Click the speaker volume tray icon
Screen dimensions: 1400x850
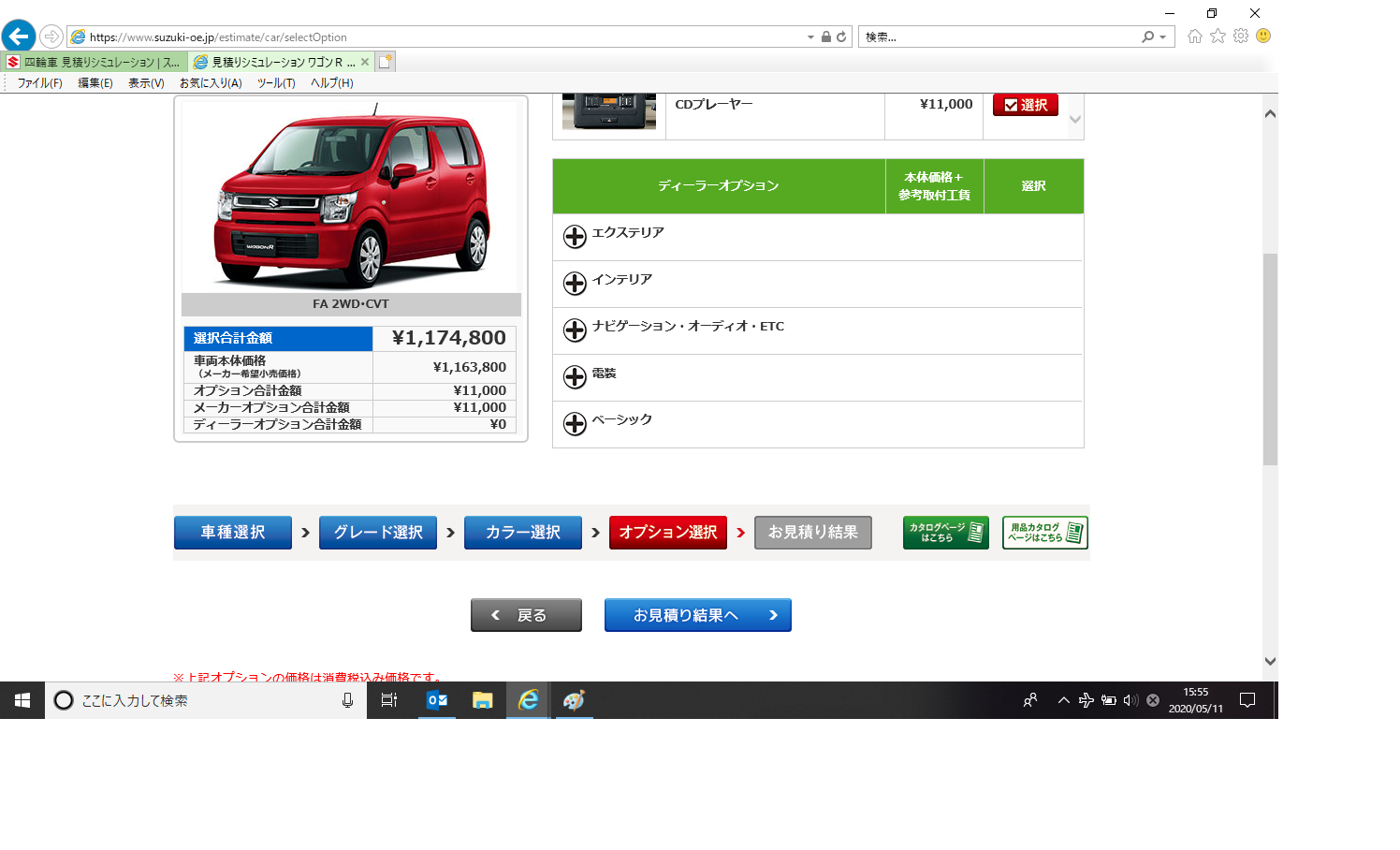pyautogui.click(x=1130, y=700)
